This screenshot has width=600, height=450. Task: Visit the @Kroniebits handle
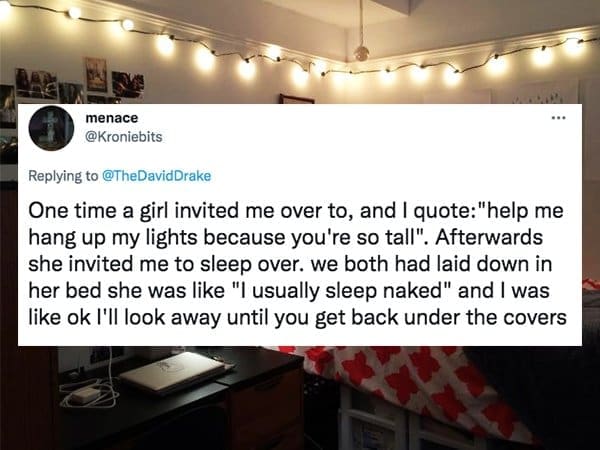[x=124, y=137]
